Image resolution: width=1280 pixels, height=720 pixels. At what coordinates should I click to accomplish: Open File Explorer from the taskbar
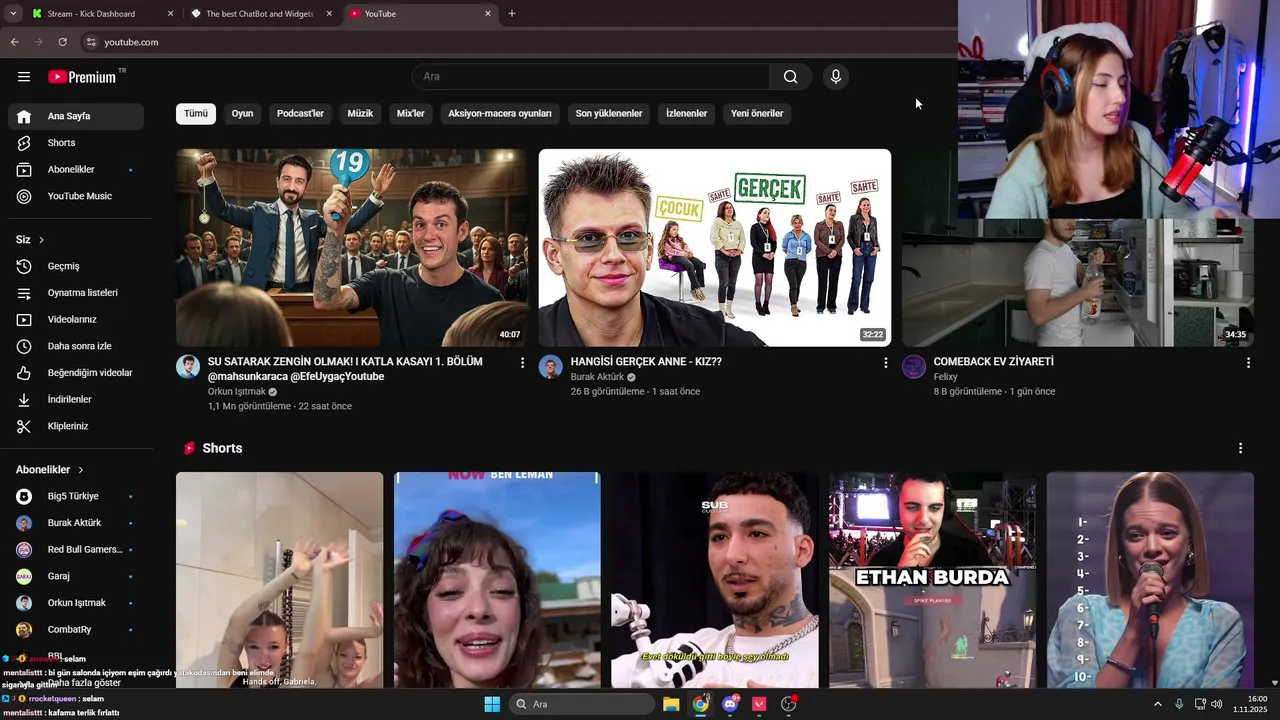click(x=671, y=704)
